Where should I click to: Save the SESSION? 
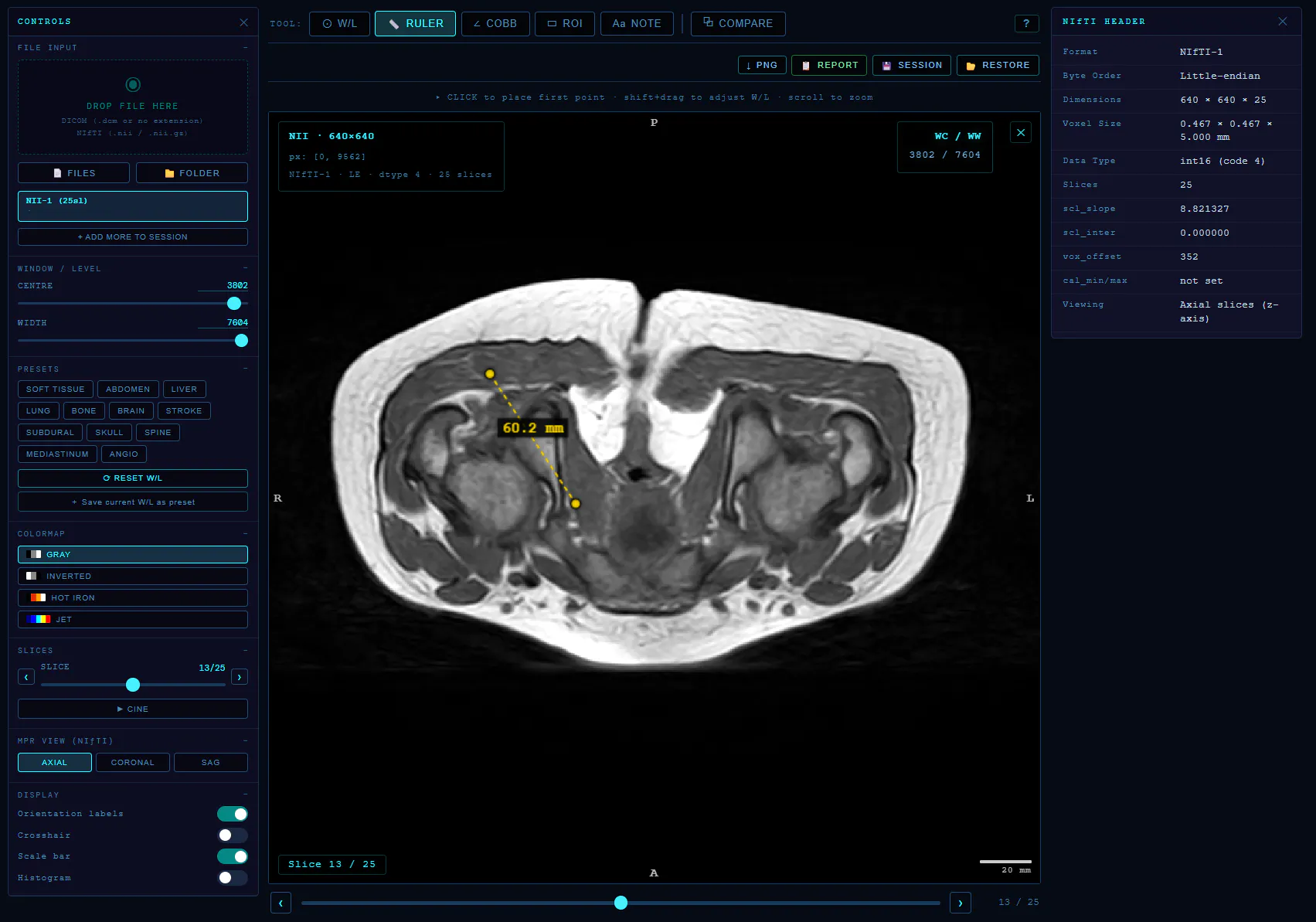pos(912,66)
